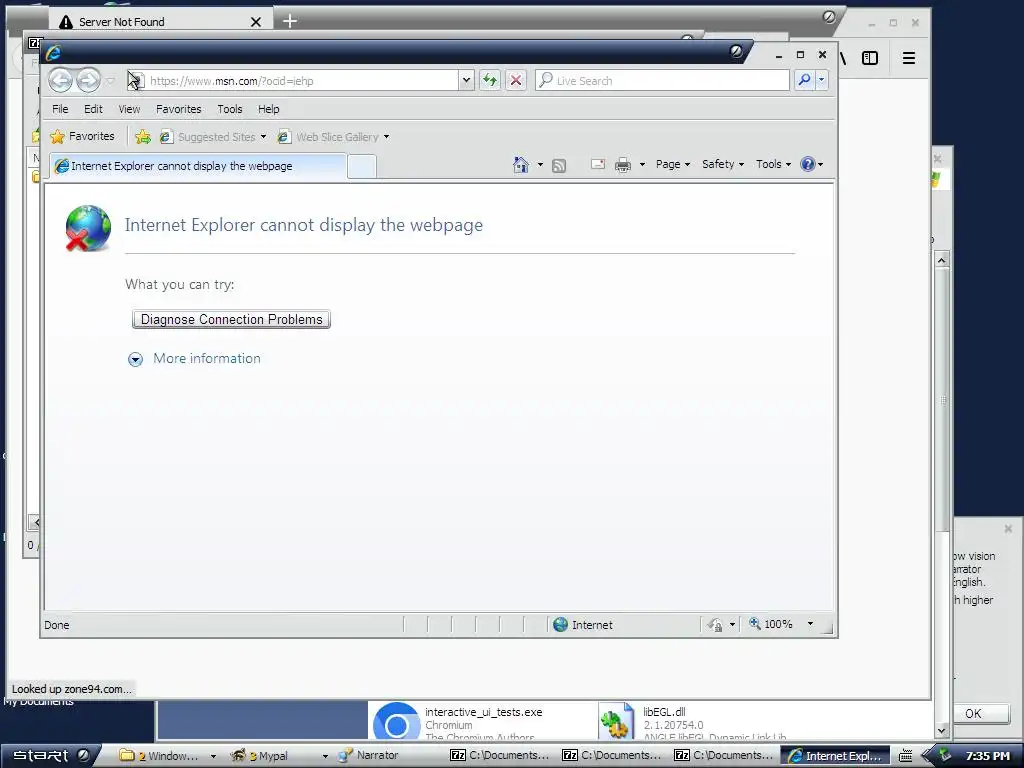
Task: Click the Home house icon
Action: tap(520, 165)
